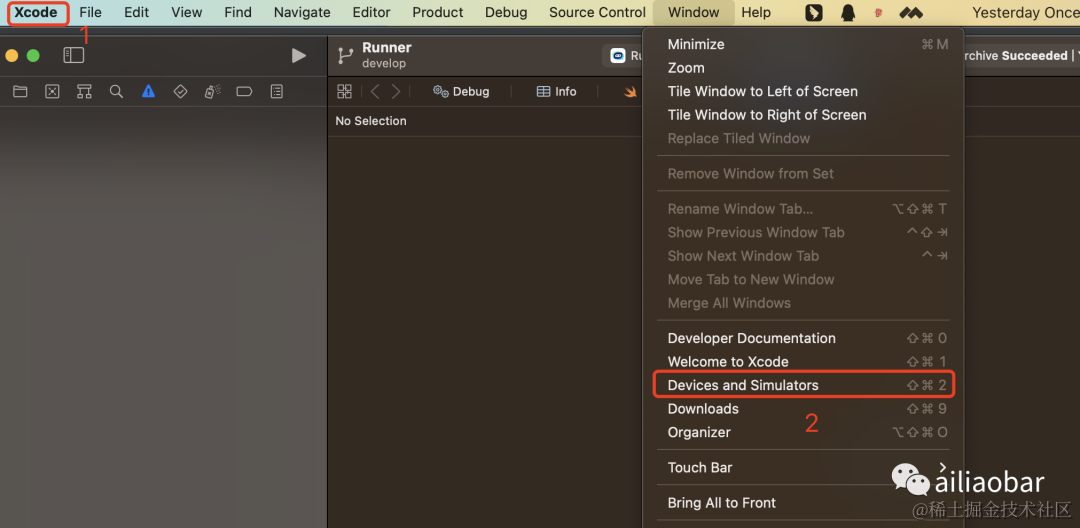1080x528 pixels.
Task: Choose Bring All to Front
Action: coord(802,503)
